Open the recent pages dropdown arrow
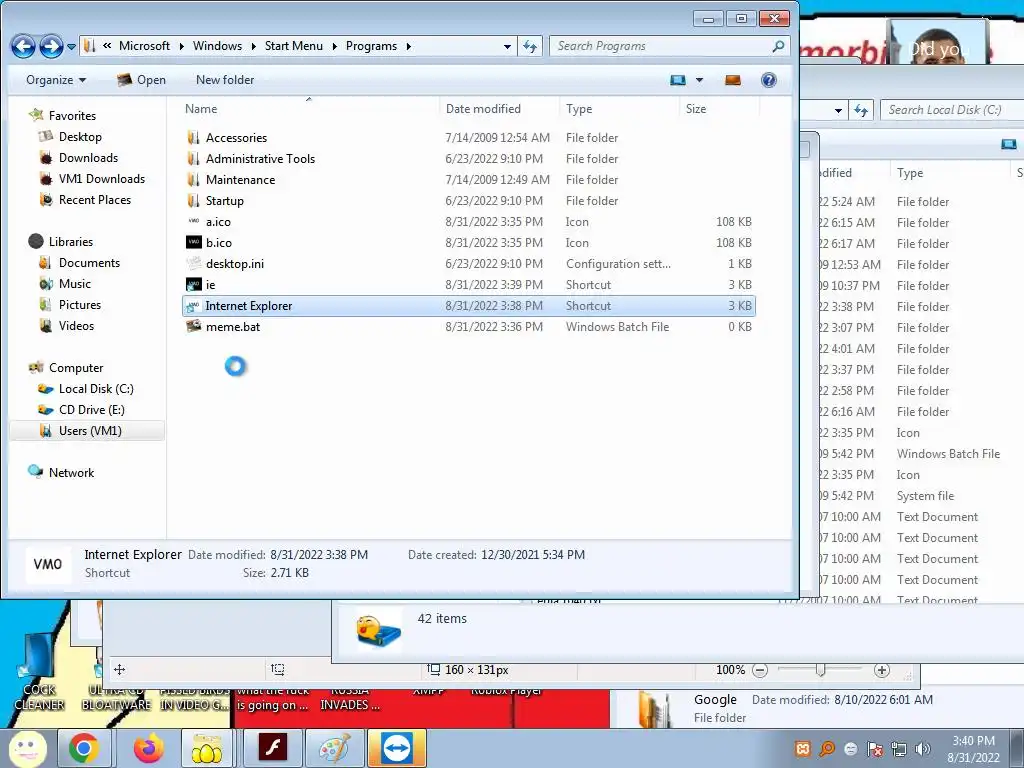This screenshot has width=1024, height=768. [x=71, y=46]
